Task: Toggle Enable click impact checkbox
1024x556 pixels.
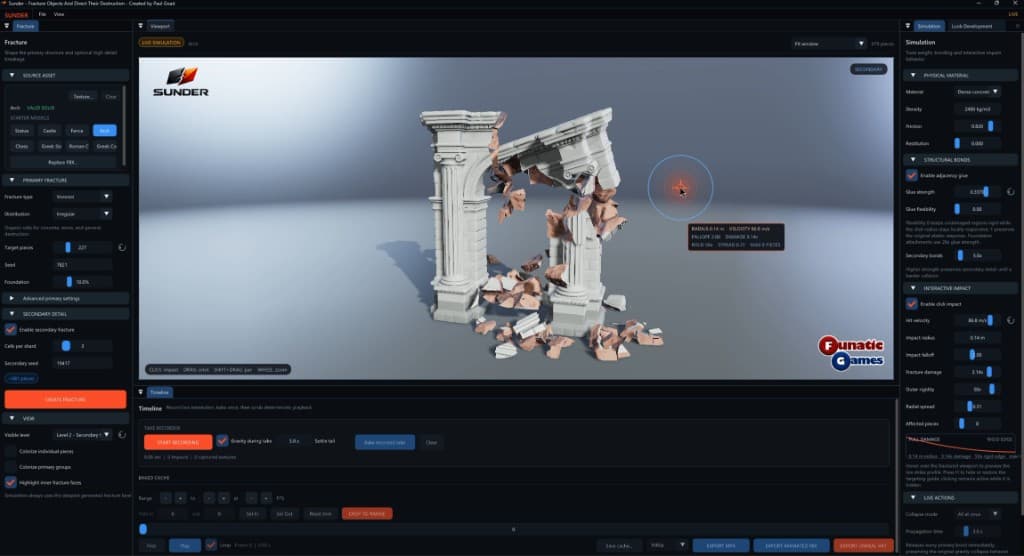Action: tap(912, 304)
